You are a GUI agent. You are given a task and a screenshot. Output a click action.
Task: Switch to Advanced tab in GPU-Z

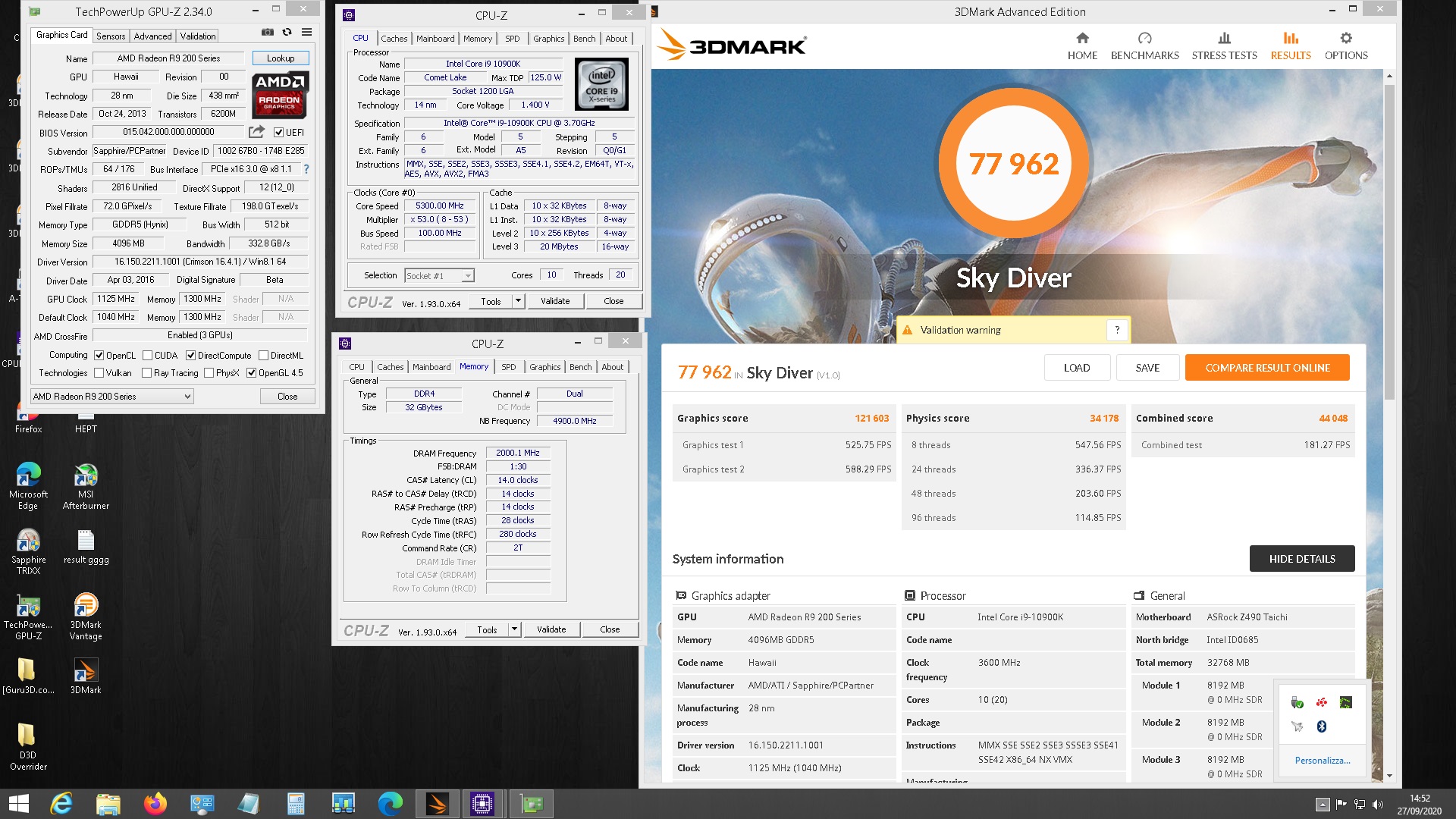click(152, 36)
